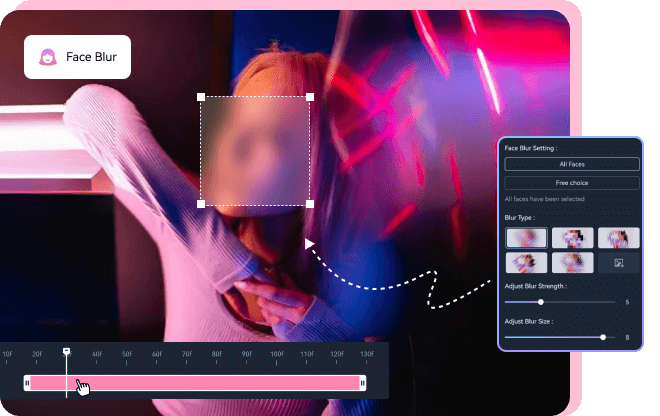Screen dimensions: 660x416
Task: Click the clip's right trim handle
Action: point(362,383)
